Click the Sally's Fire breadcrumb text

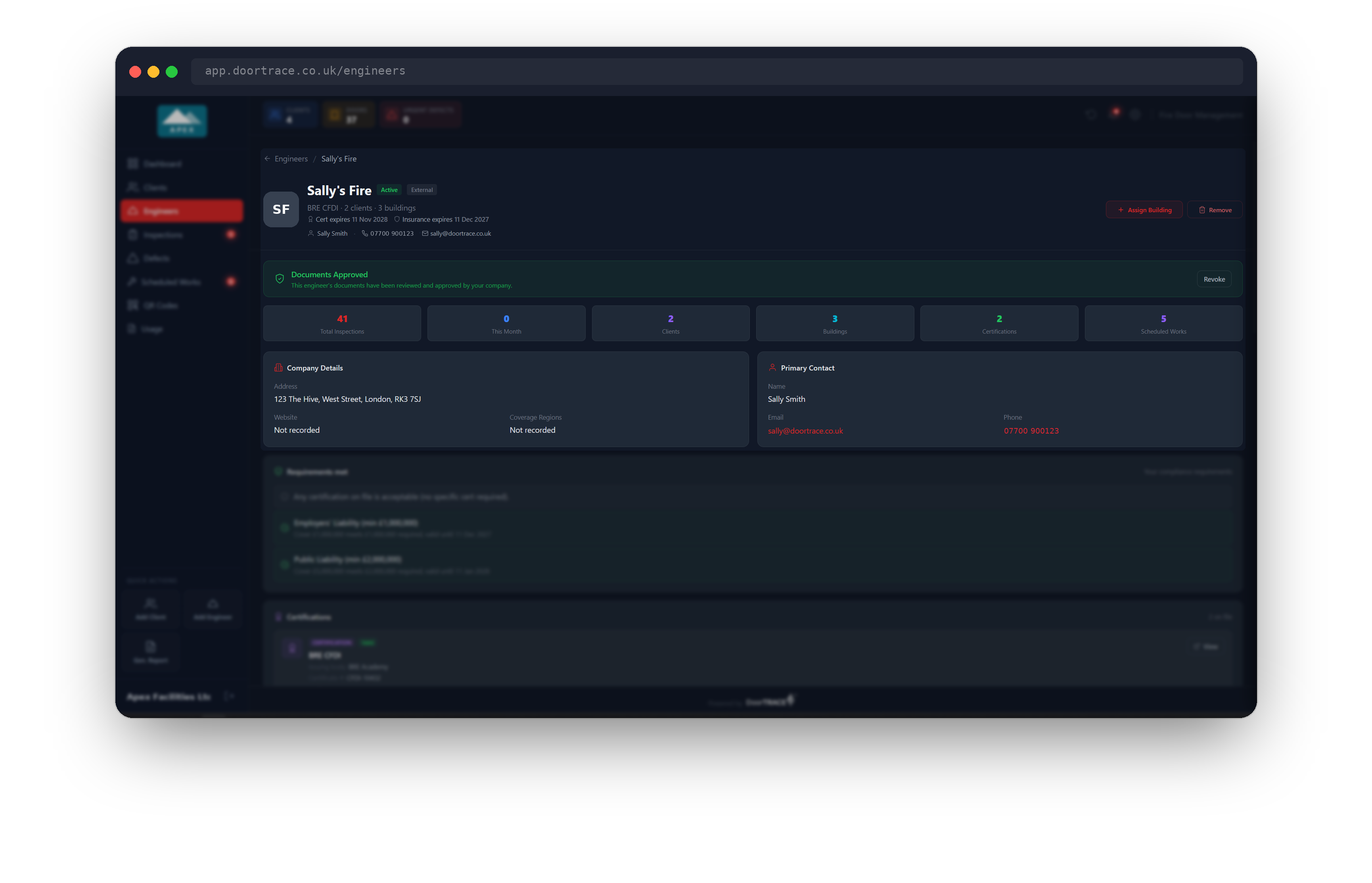pyautogui.click(x=339, y=159)
